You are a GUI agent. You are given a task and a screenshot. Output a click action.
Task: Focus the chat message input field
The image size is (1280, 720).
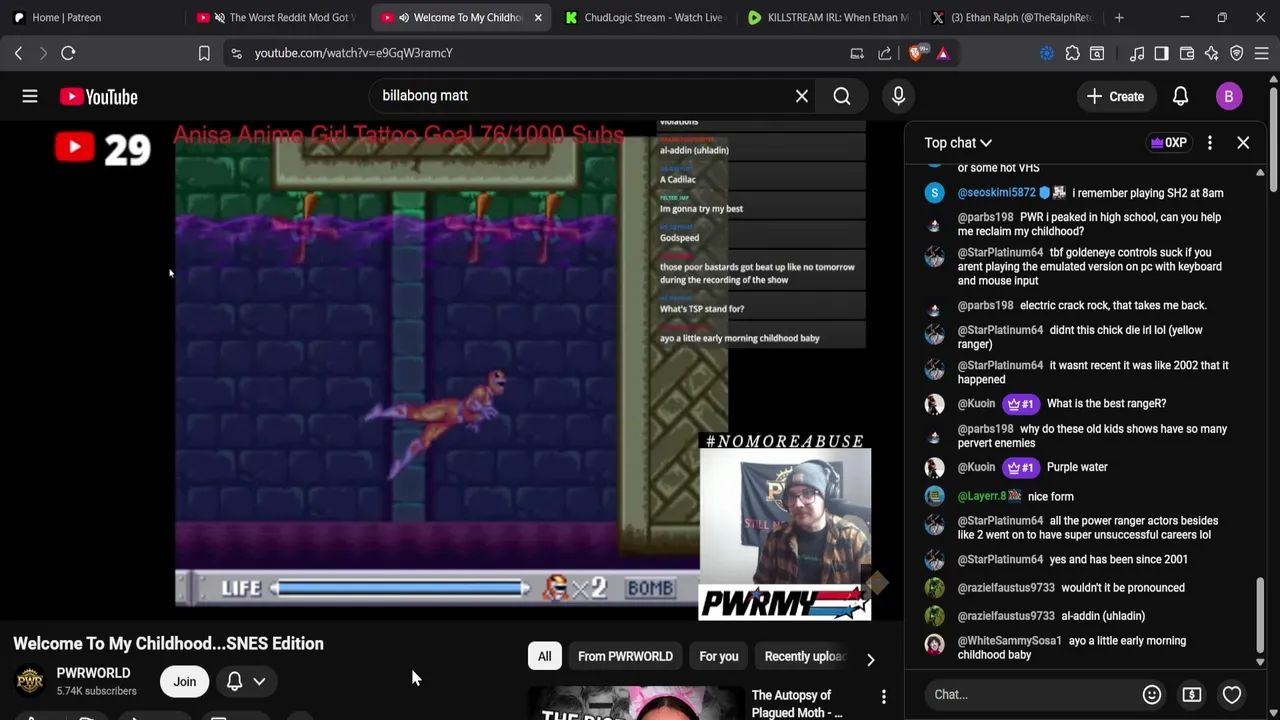pos(1030,694)
